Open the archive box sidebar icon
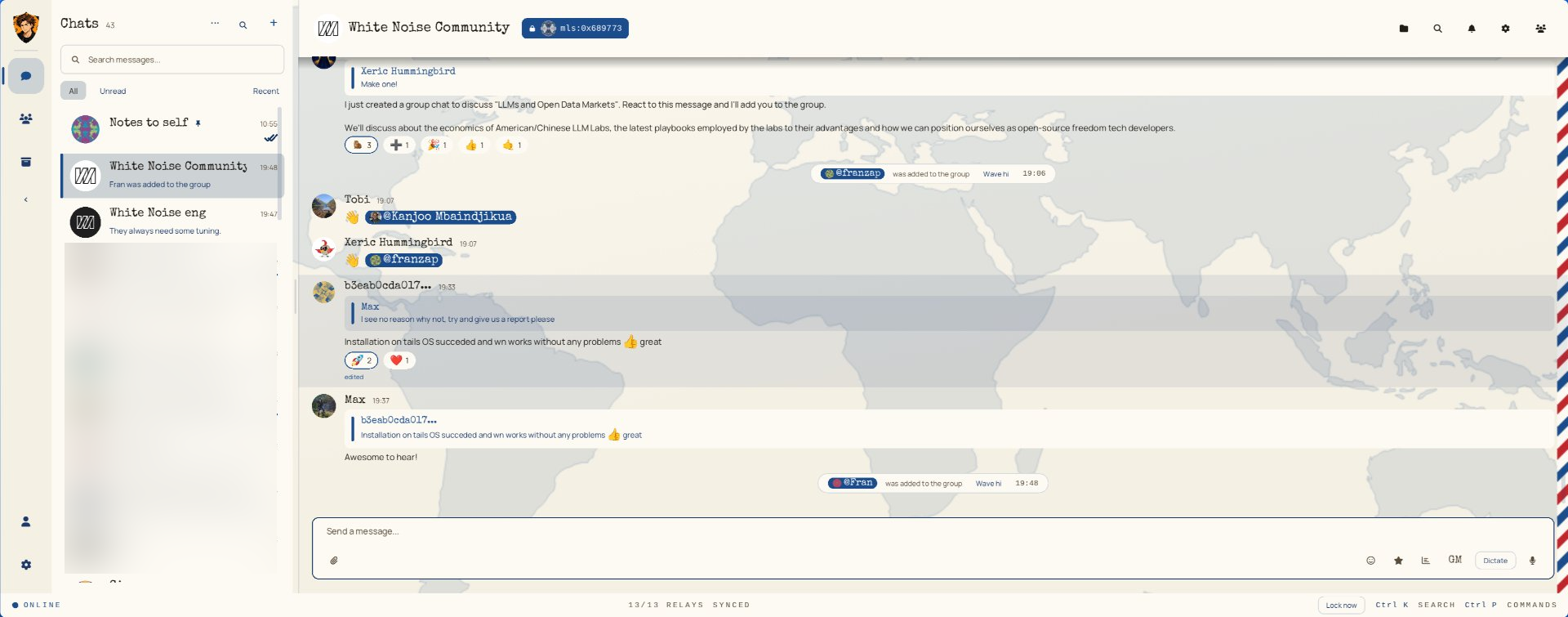 coord(26,162)
